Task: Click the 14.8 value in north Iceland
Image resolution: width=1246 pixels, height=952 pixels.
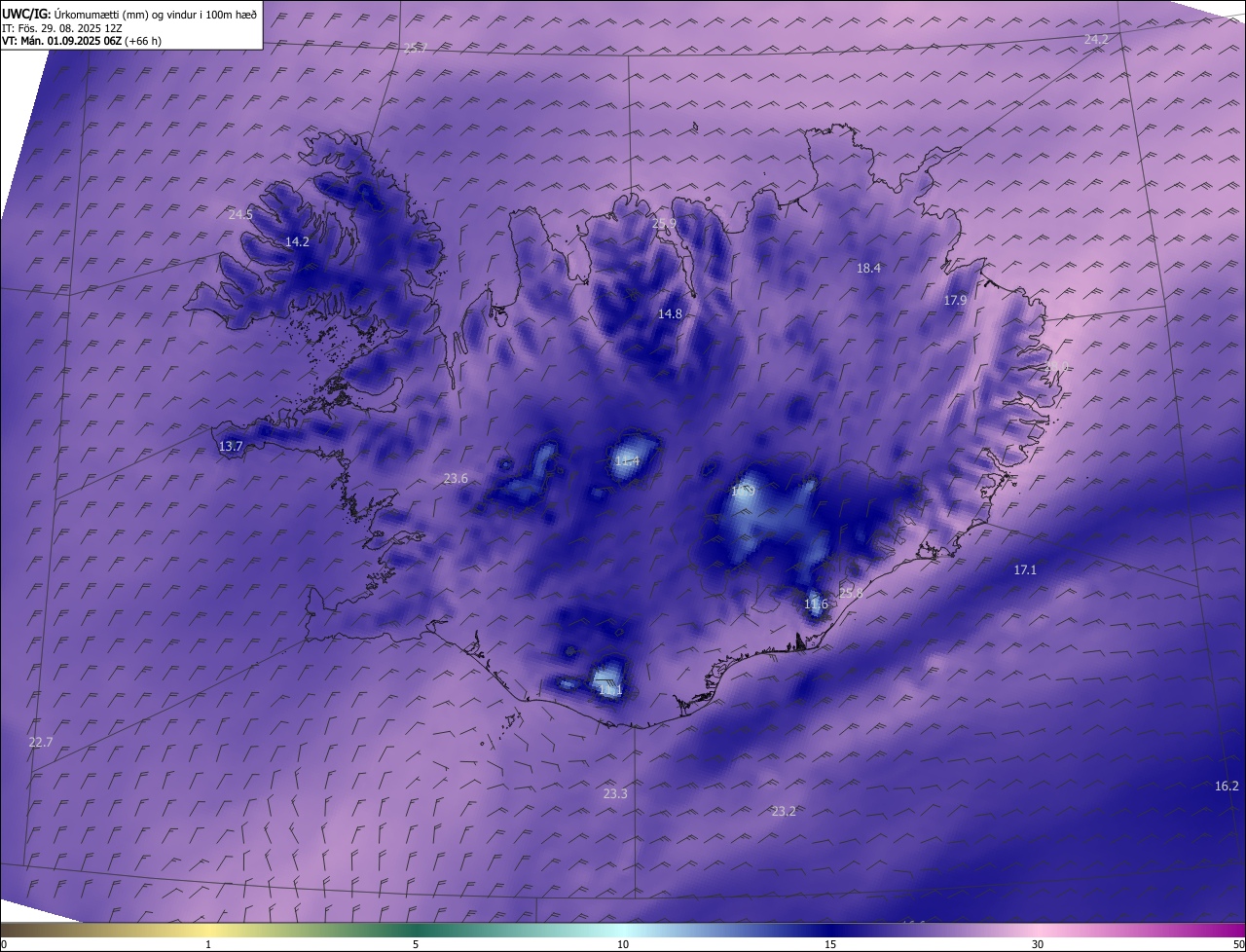Action: 670,313
